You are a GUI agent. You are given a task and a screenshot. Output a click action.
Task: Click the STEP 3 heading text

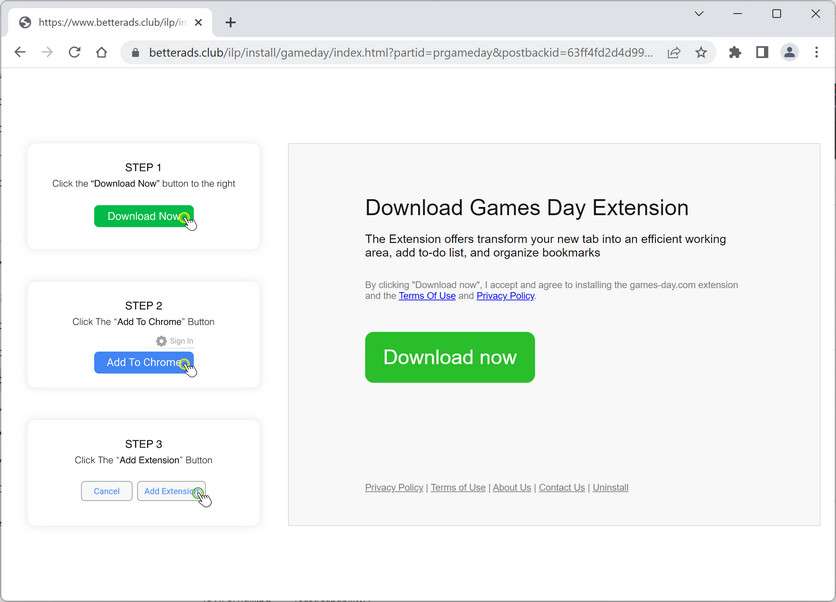point(143,444)
